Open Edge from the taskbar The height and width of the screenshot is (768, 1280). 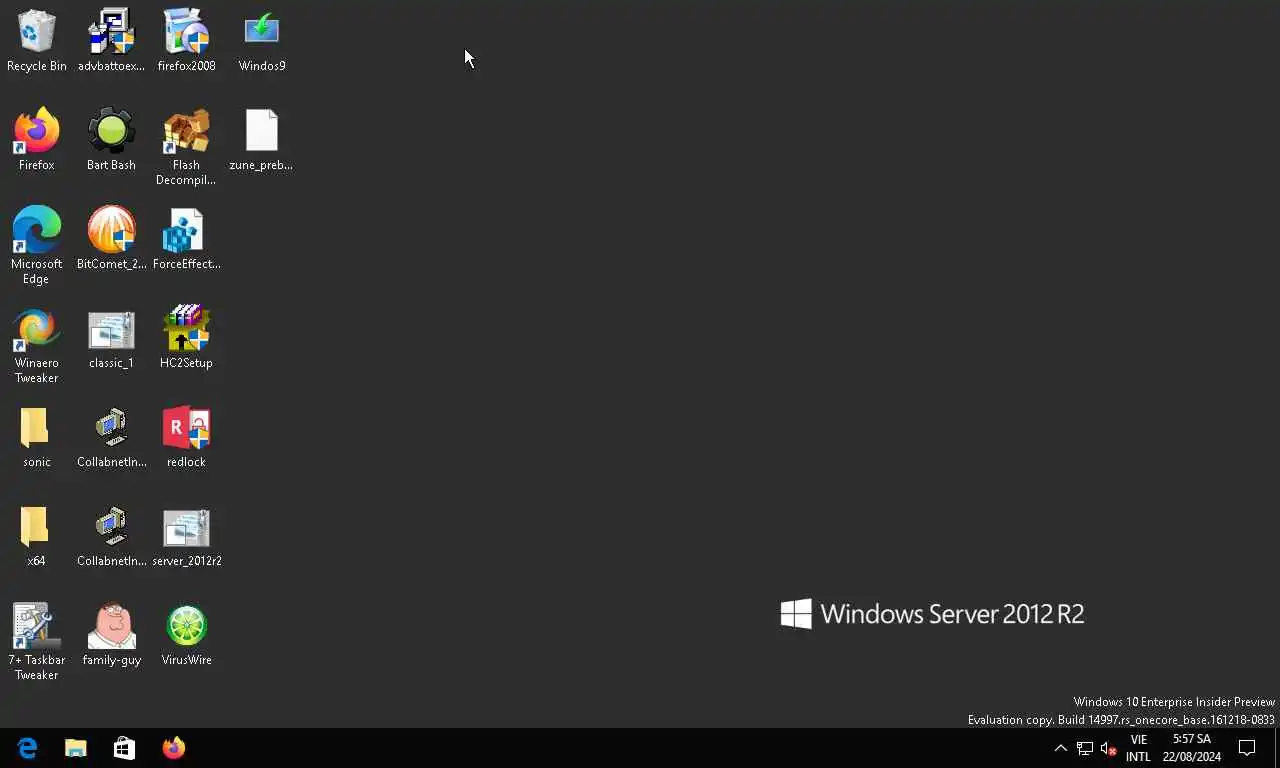27,748
